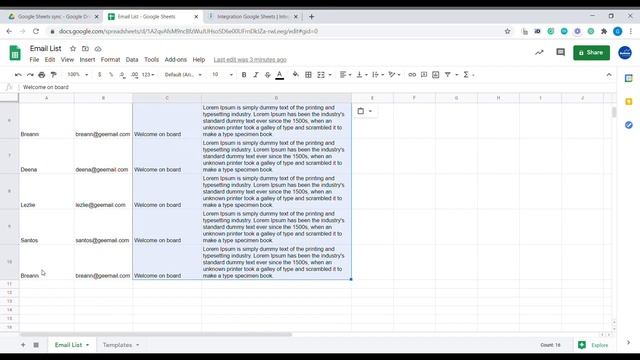Open the Insert menu
The width and height of the screenshot is (640, 360).
[x=87, y=60]
